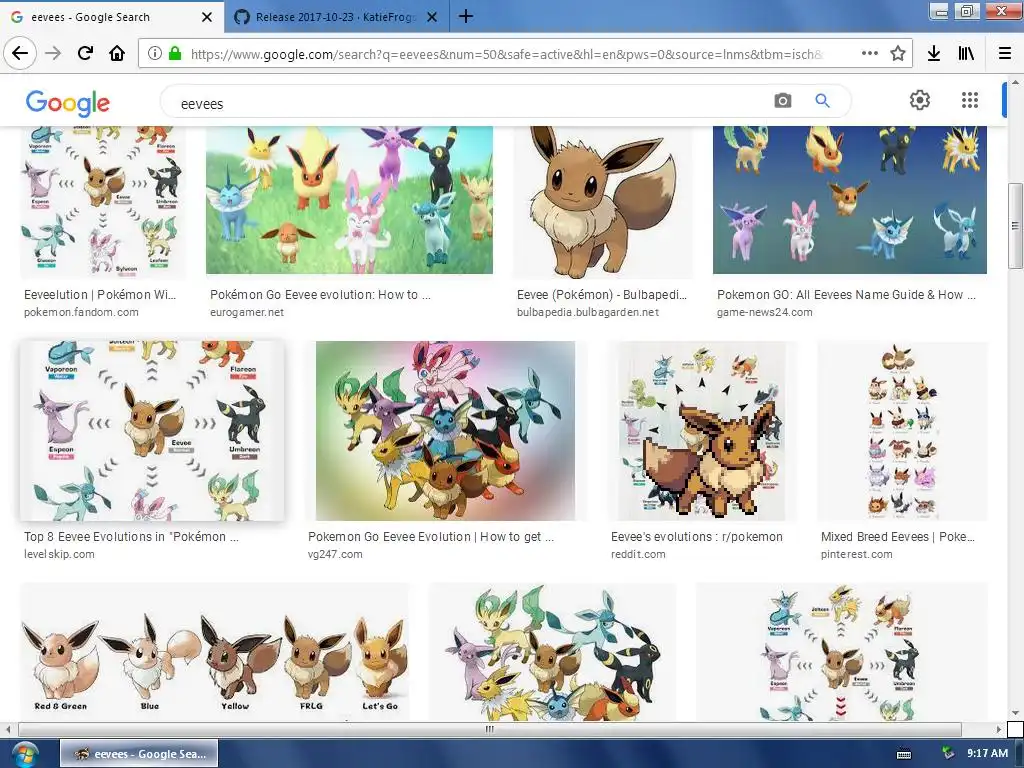Open the bottom-row Eeveelutions group pile image
The width and height of the screenshot is (1024, 768).
tap(552, 652)
